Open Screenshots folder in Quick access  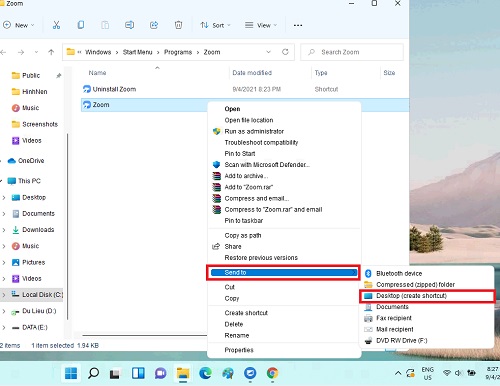point(40,124)
